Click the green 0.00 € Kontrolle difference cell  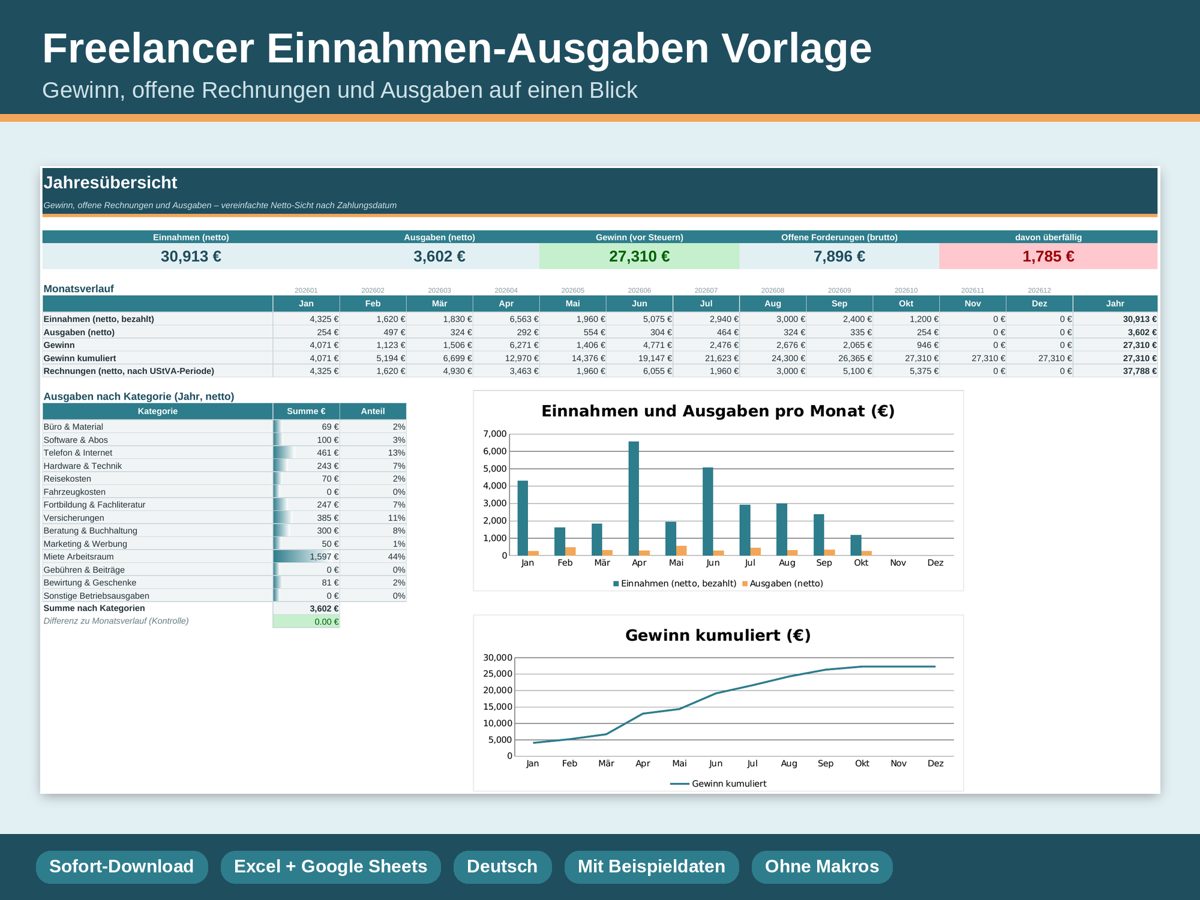pos(306,621)
